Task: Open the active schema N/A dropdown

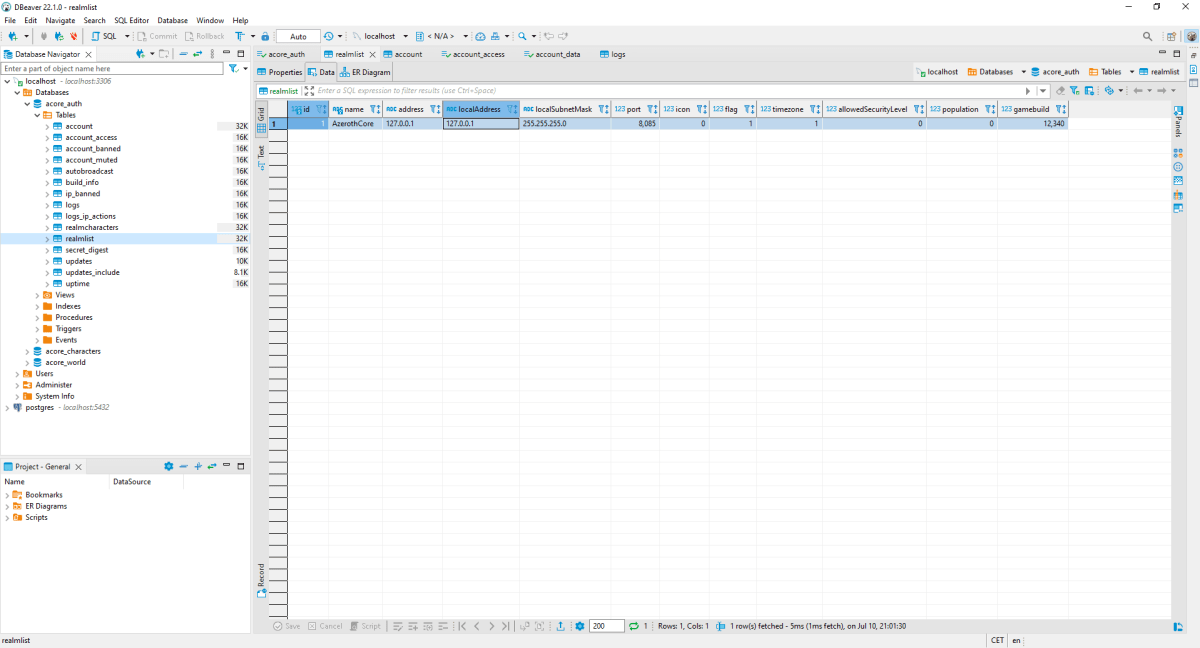Action: pos(440,36)
